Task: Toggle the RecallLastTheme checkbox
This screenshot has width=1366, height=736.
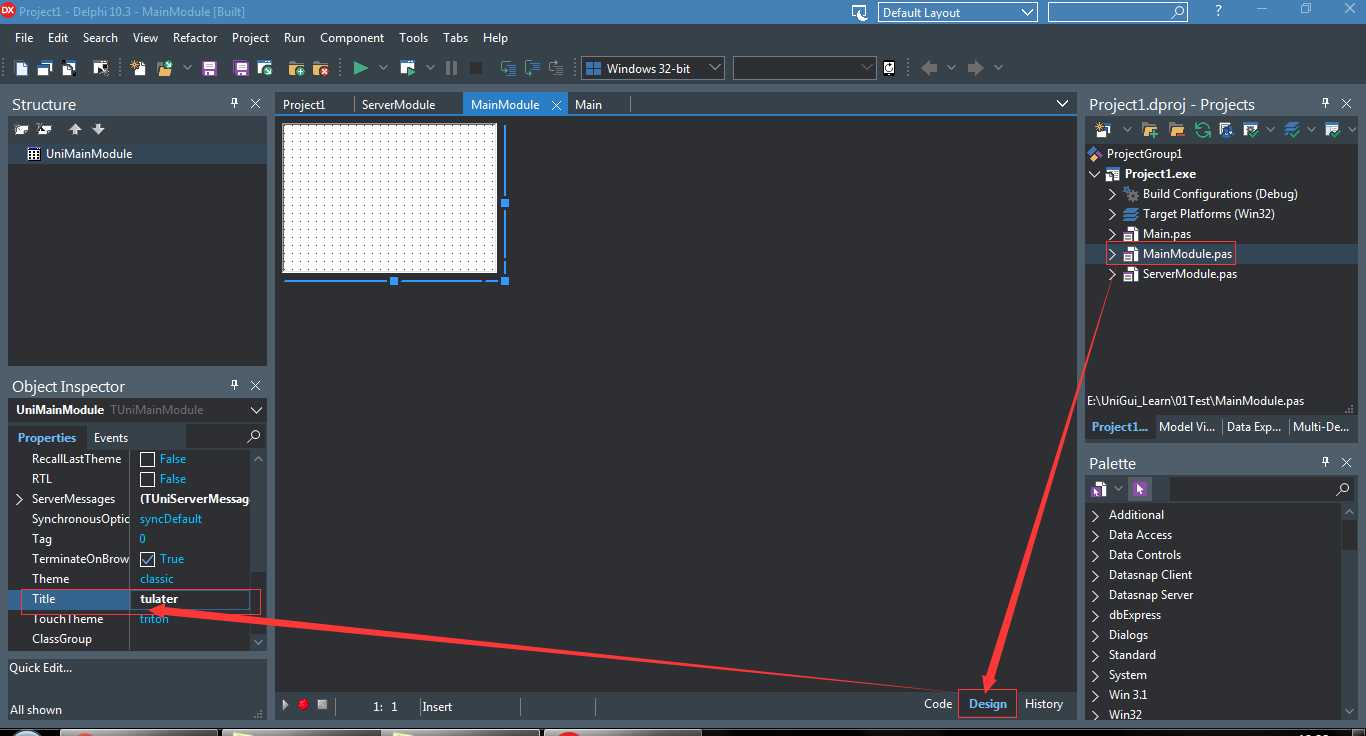Action: 147,459
